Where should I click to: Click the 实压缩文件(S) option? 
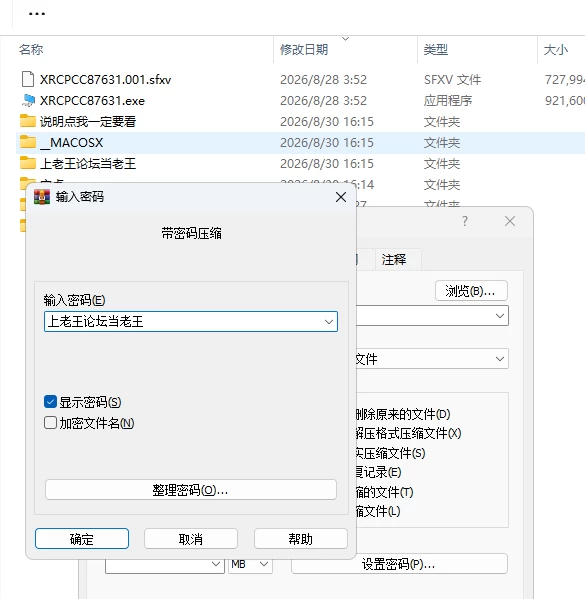coord(391,453)
